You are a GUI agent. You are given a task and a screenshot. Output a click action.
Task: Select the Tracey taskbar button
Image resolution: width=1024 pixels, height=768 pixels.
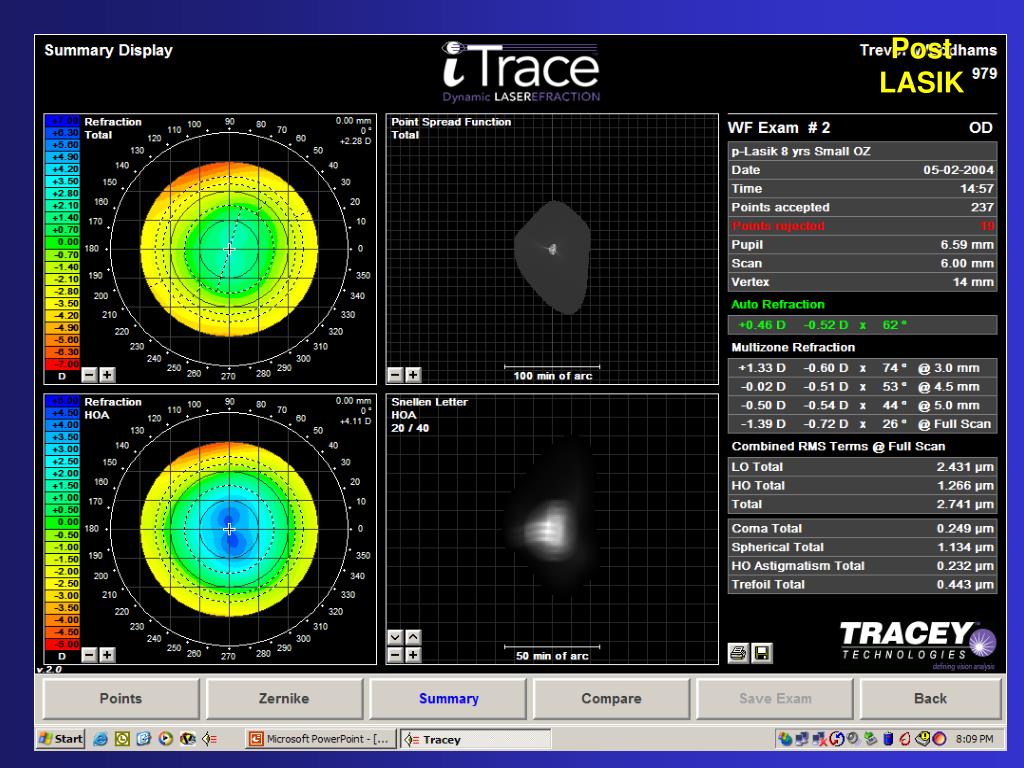tap(475, 739)
